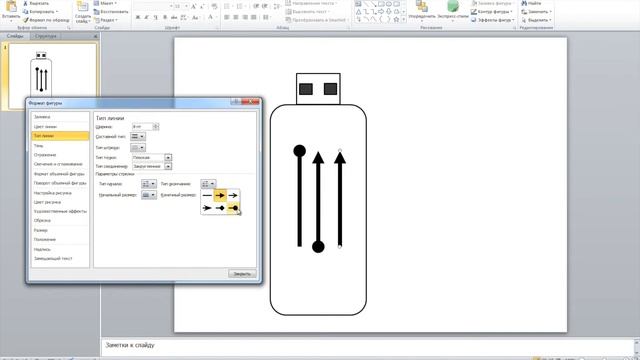The width and height of the screenshot is (640, 360).
Task: Switch to Outline (Структура) pane tab
Action: (45, 36)
